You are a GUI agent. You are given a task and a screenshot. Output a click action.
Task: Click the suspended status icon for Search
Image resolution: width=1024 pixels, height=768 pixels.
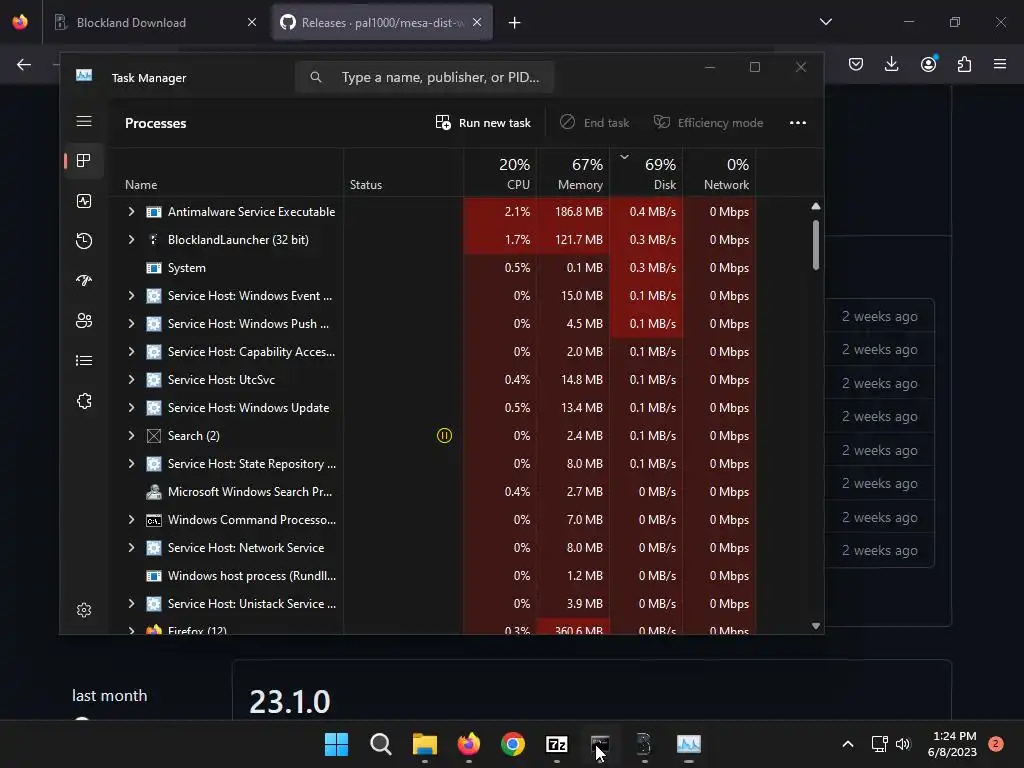point(444,436)
